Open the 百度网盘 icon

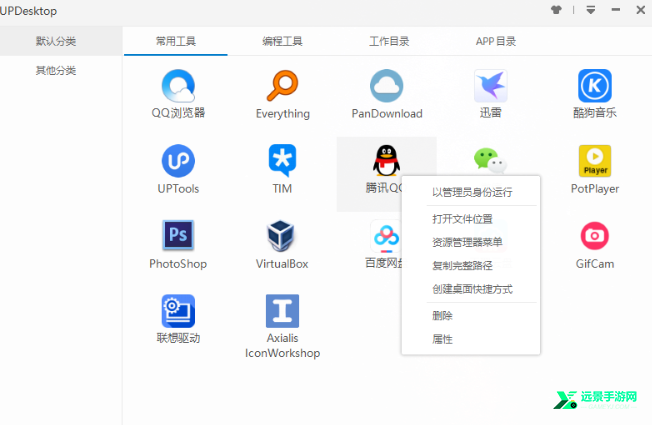pyautogui.click(x=386, y=236)
